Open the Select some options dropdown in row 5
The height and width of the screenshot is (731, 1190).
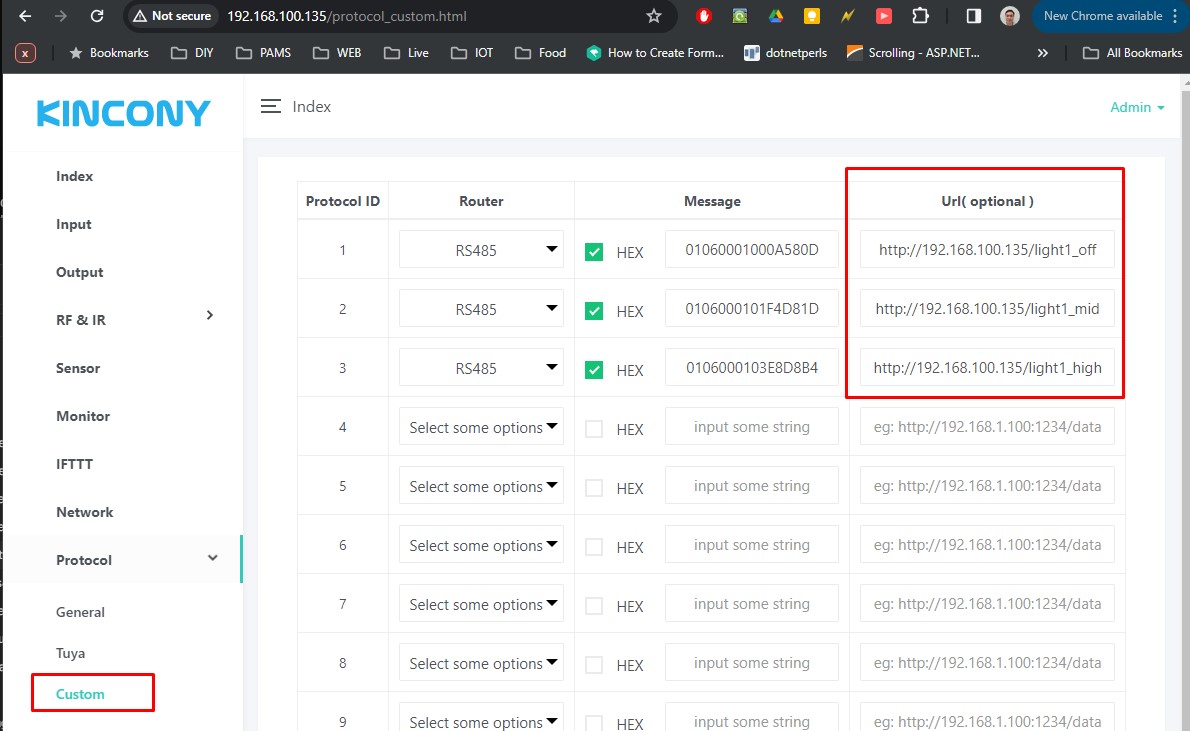[481, 486]
